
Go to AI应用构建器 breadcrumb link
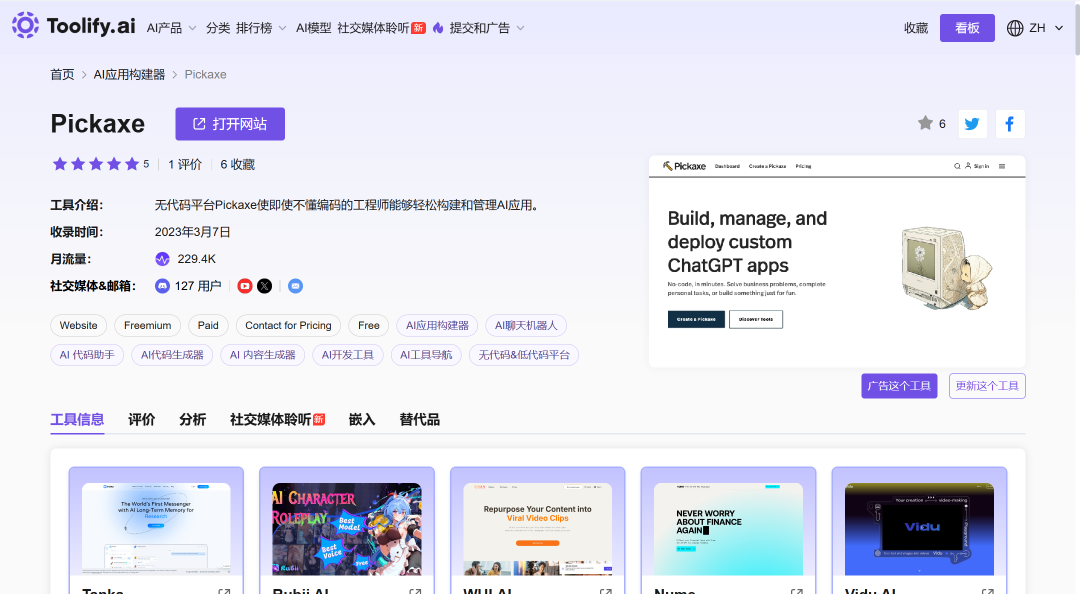[129, 74]
